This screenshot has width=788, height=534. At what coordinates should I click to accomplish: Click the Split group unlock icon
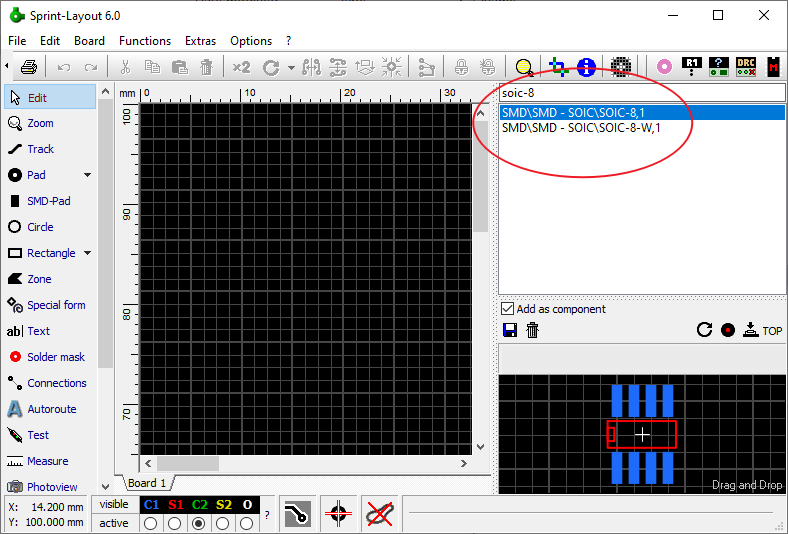(487, 67)
